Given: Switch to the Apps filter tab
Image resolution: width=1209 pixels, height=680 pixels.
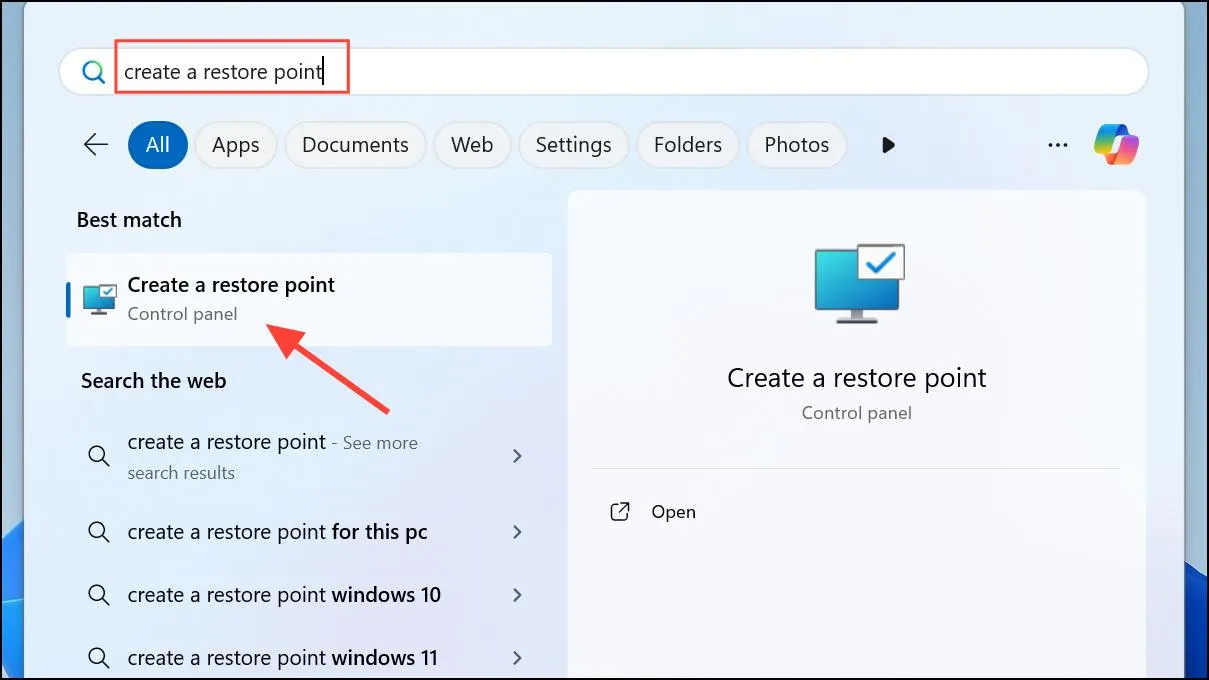Looking at the screenshot, I should tap(236, 145).
